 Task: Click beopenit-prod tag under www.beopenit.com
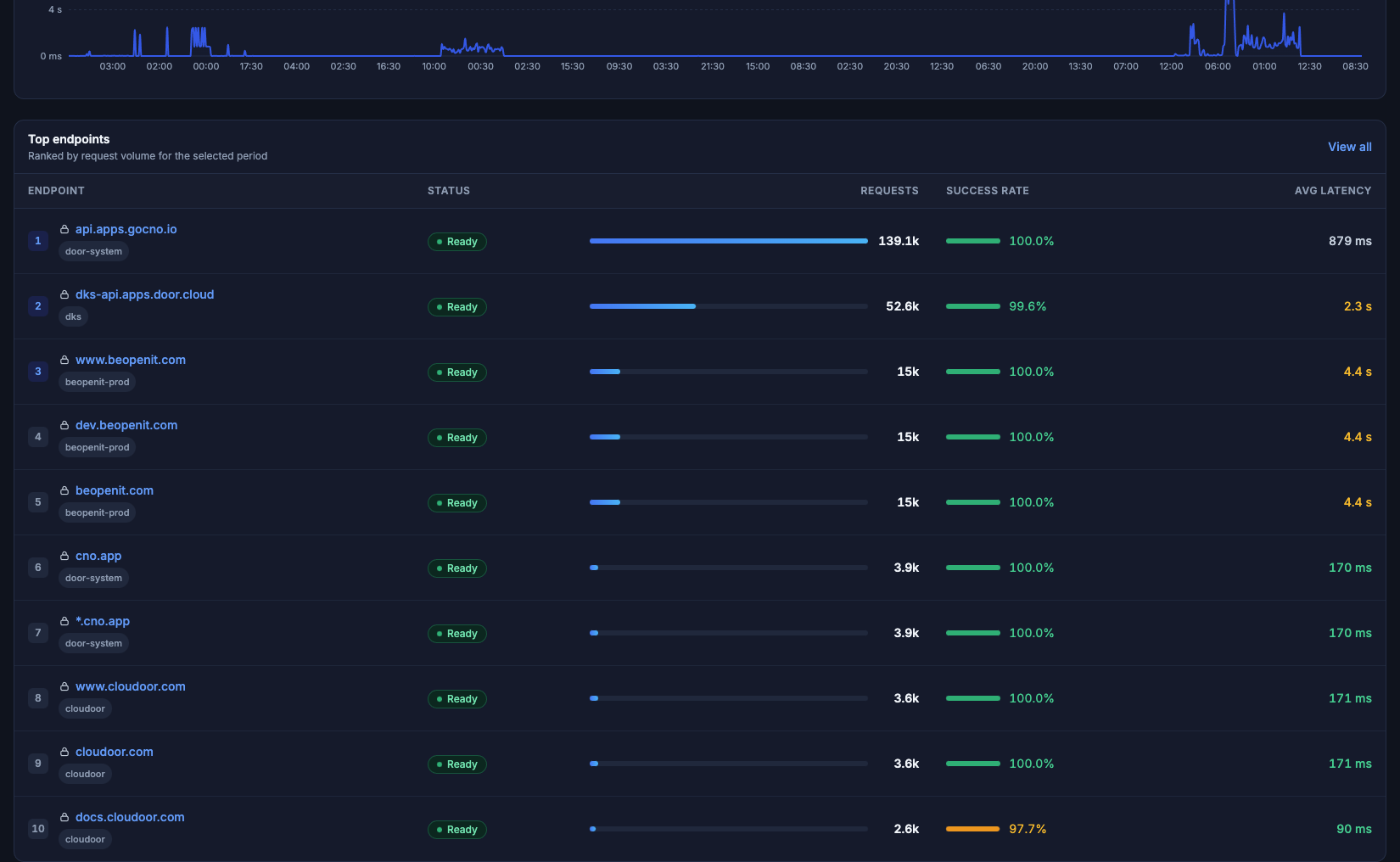(98, 382)
